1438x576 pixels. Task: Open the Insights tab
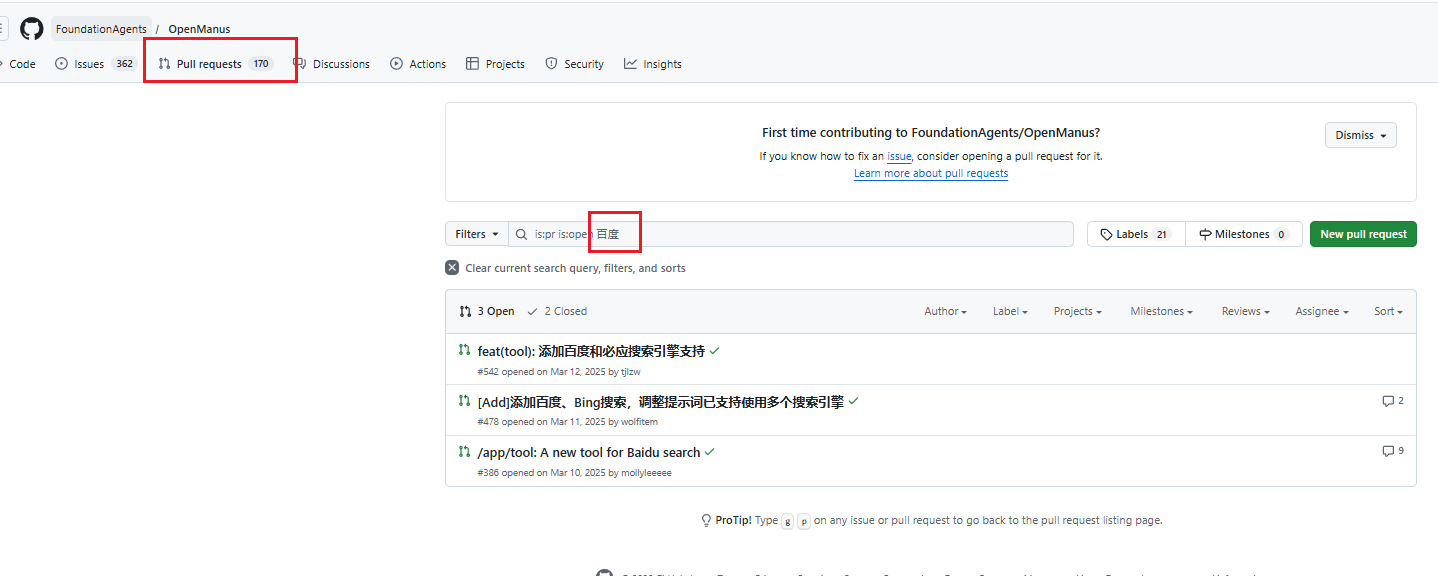coord(653,64)
